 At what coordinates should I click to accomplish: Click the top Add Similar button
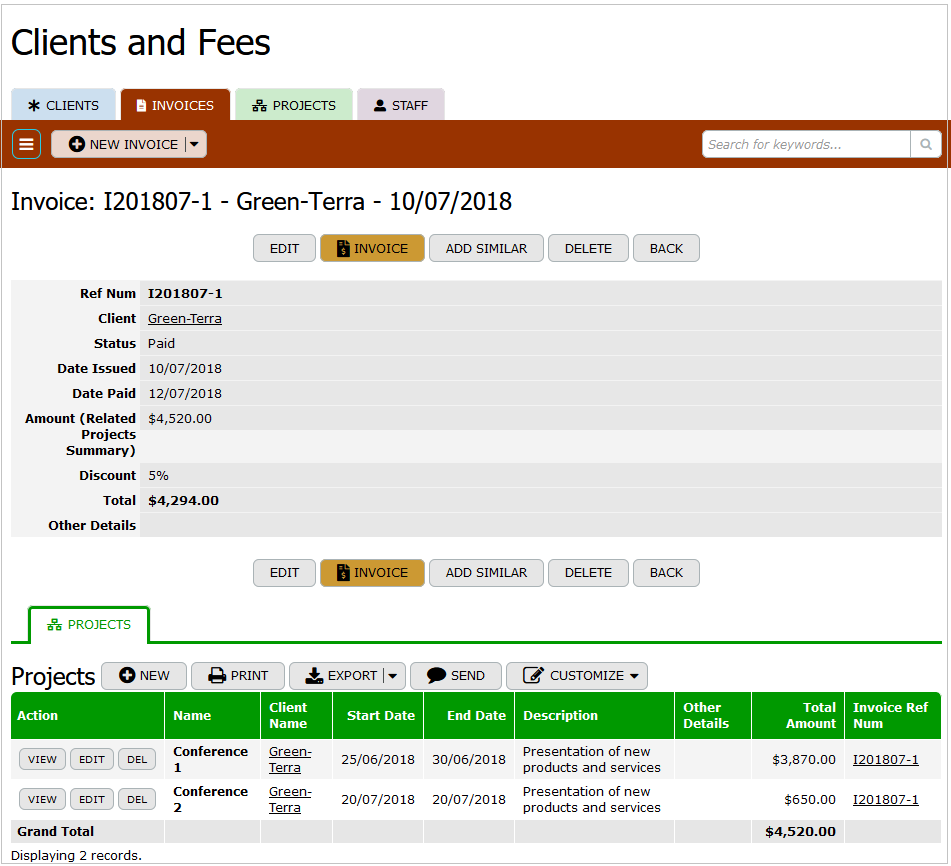pos(486,248)
